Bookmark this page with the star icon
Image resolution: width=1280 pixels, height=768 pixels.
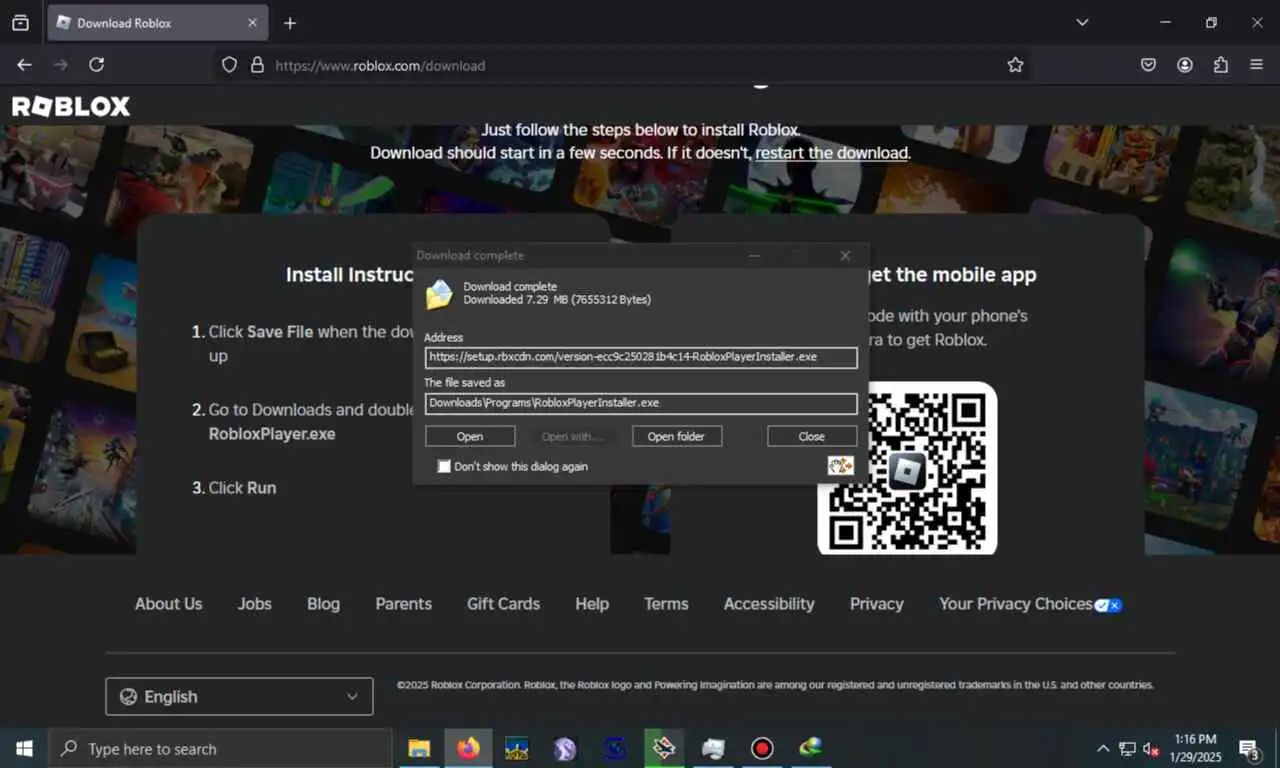click(1015, 65)
